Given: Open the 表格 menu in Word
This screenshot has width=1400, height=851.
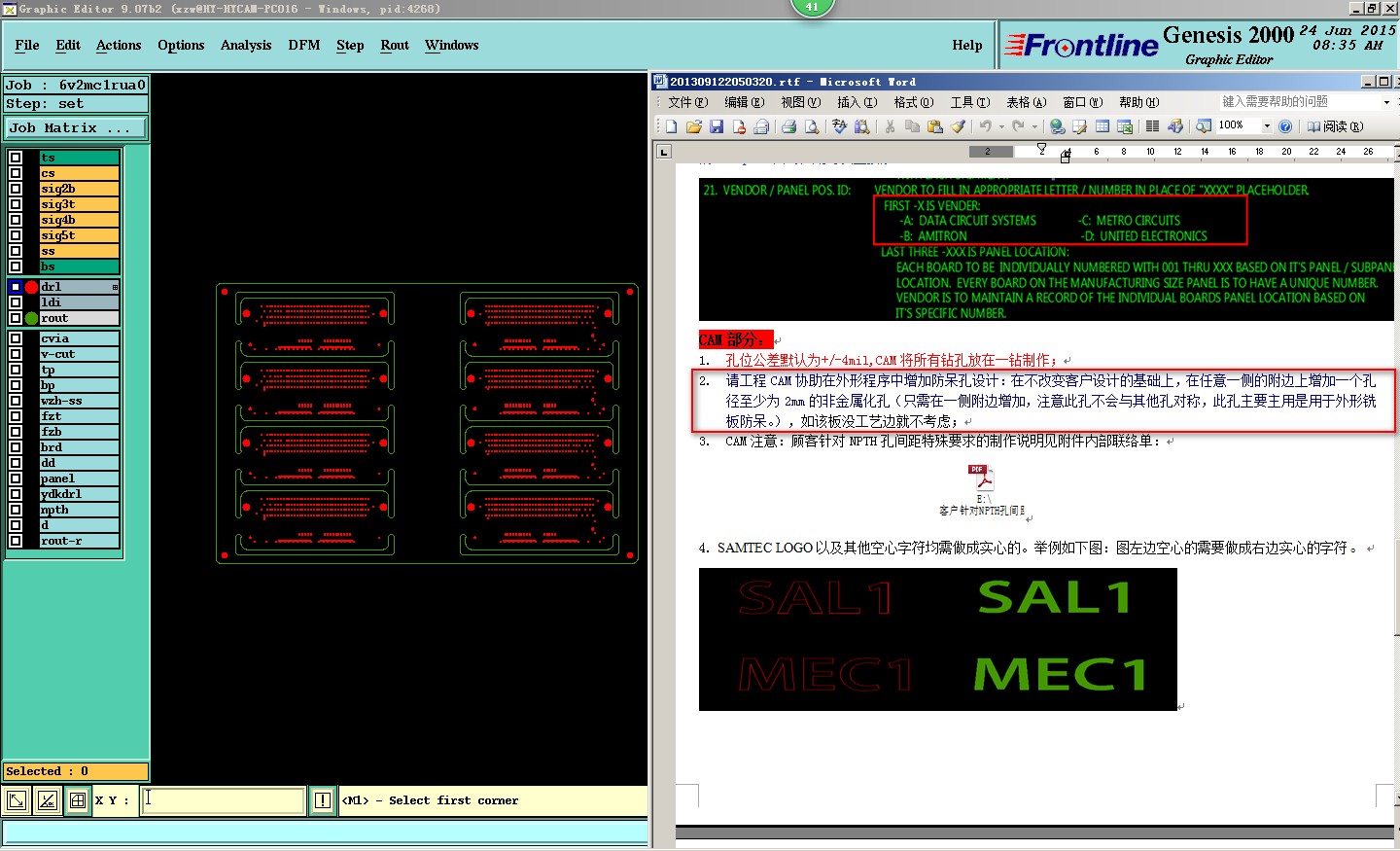Looking at the screenshot, I should pyautogui.click(x=1026, y=102).
